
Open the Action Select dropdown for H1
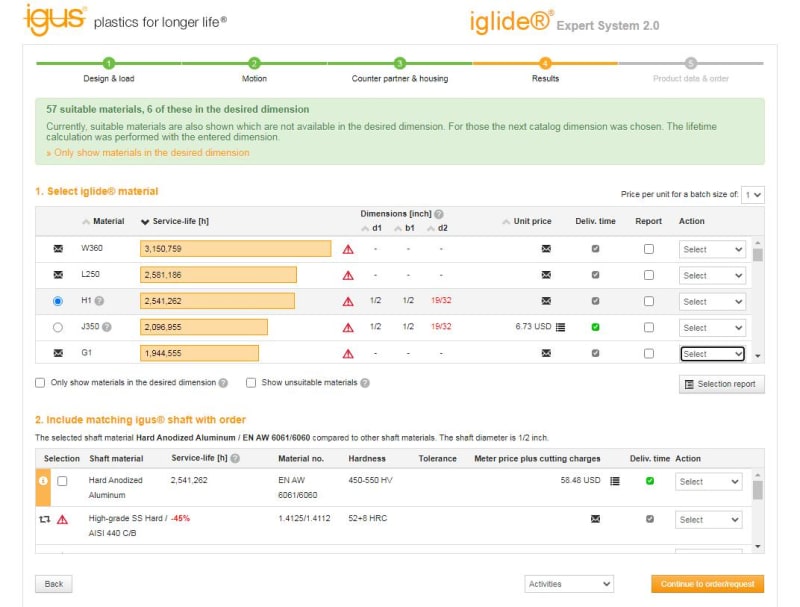[712, 301]
